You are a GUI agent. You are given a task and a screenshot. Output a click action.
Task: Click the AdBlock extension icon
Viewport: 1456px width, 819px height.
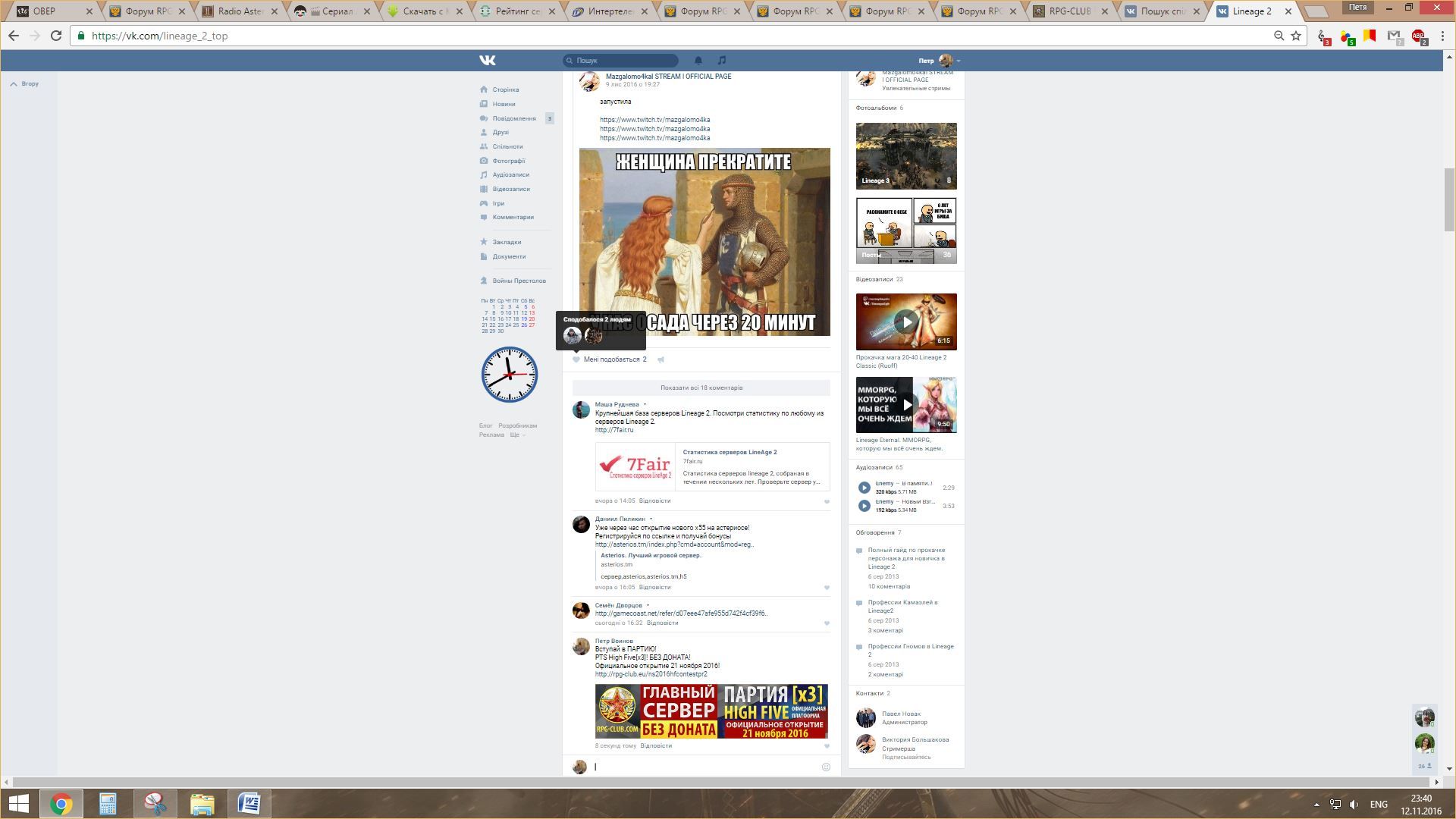point(1418,36)
